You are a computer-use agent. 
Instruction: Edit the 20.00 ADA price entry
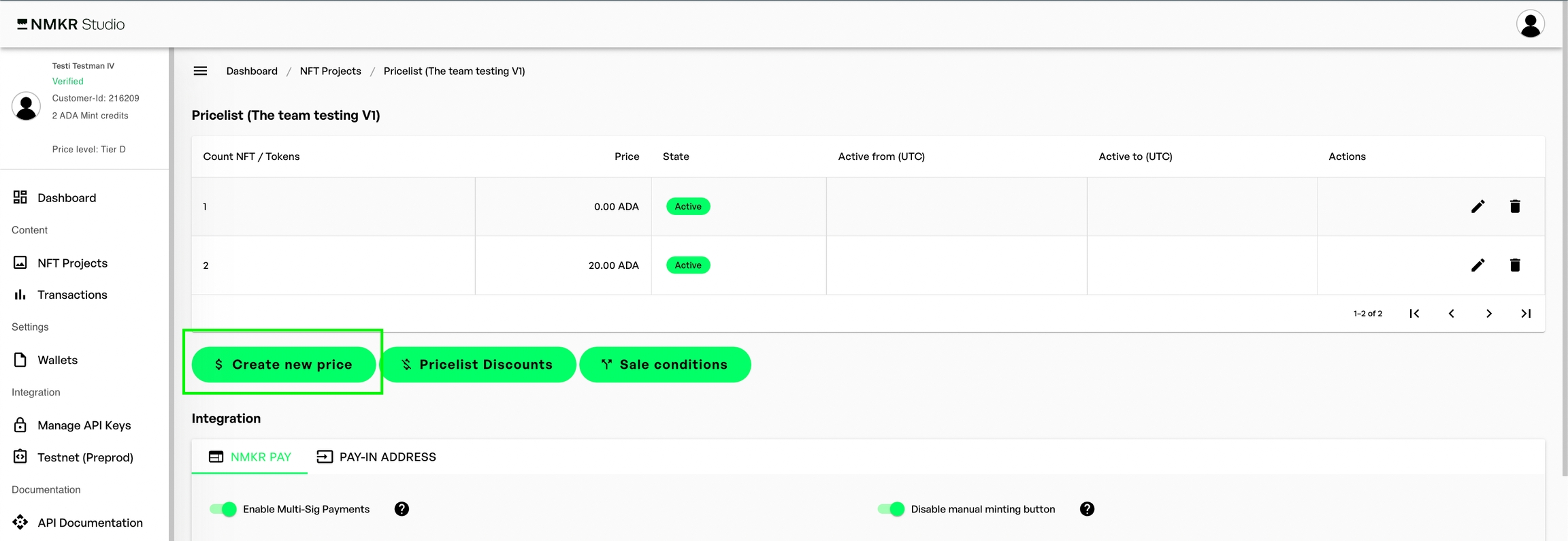tap(1477, 265)
